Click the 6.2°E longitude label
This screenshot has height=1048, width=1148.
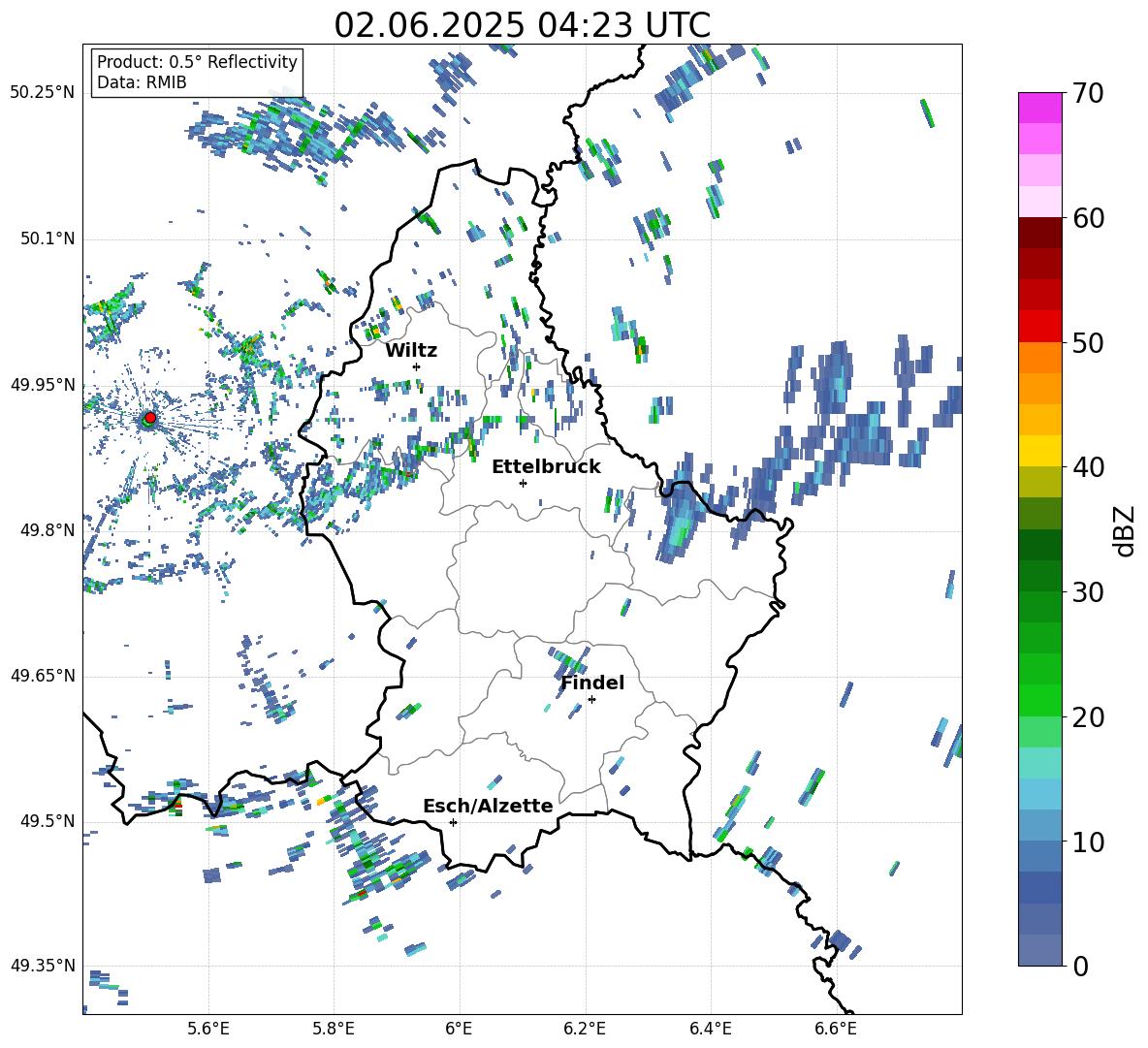point(585,1029)
